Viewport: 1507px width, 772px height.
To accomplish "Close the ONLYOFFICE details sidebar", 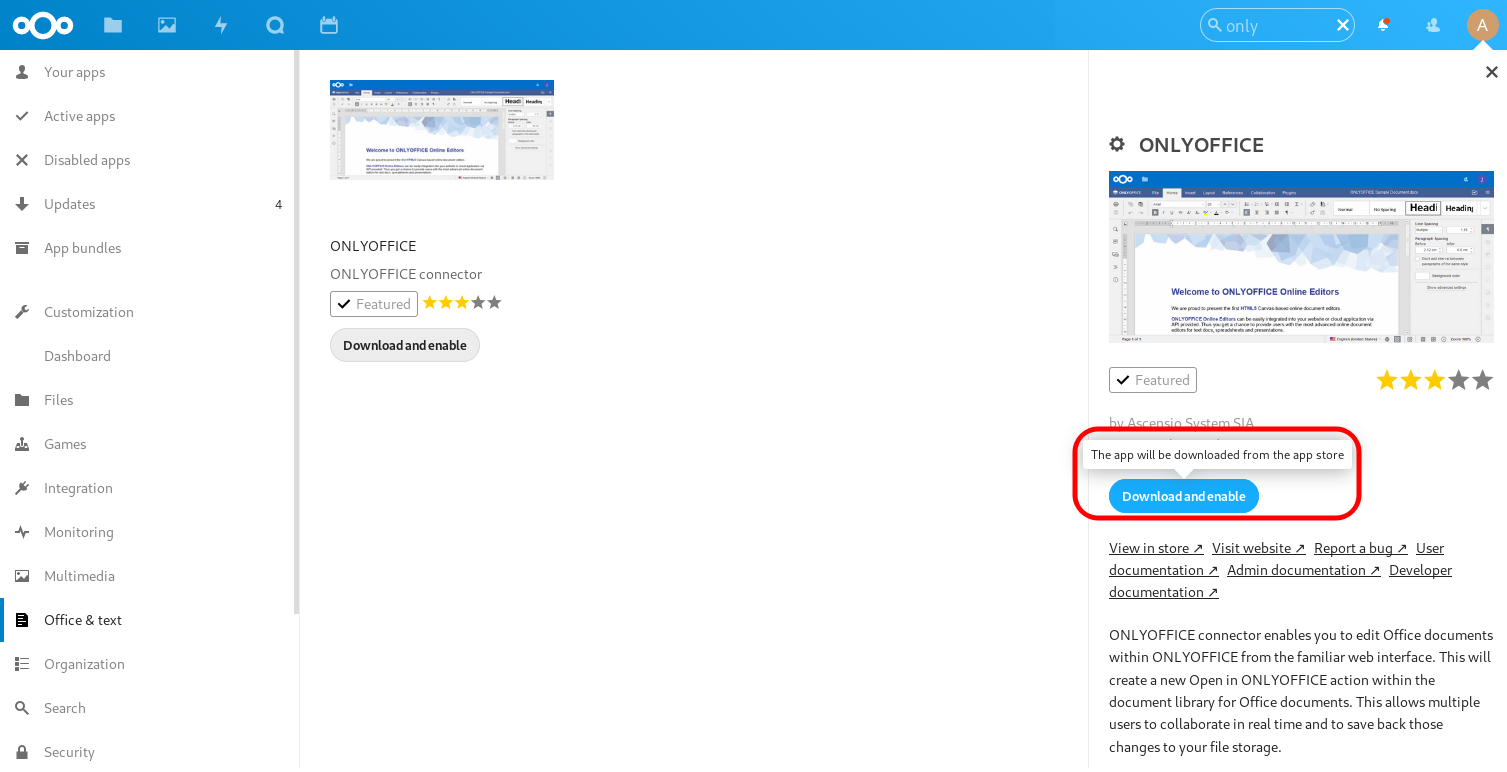I will [x=1491, y=72].
